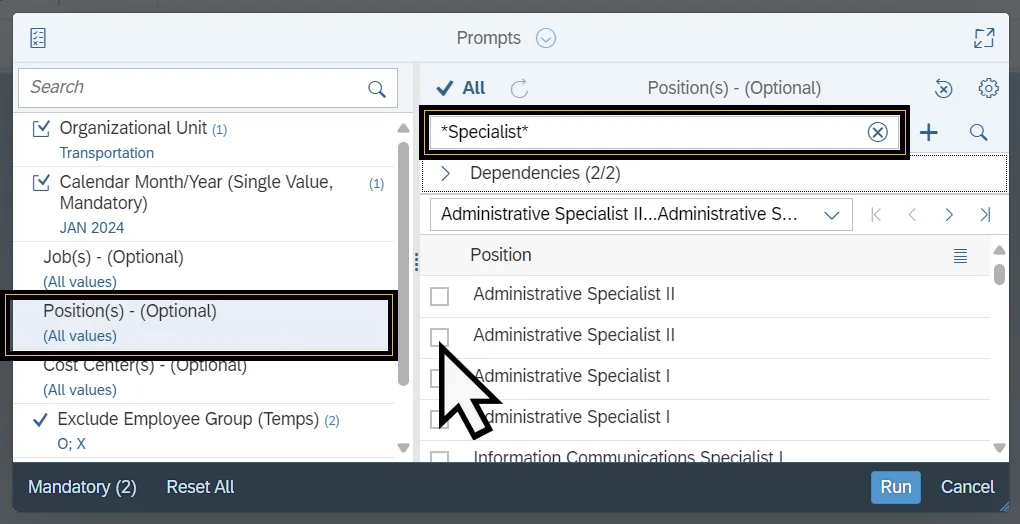
Task: Select the Organizational Unit prompt item
Action: (133, 128)
